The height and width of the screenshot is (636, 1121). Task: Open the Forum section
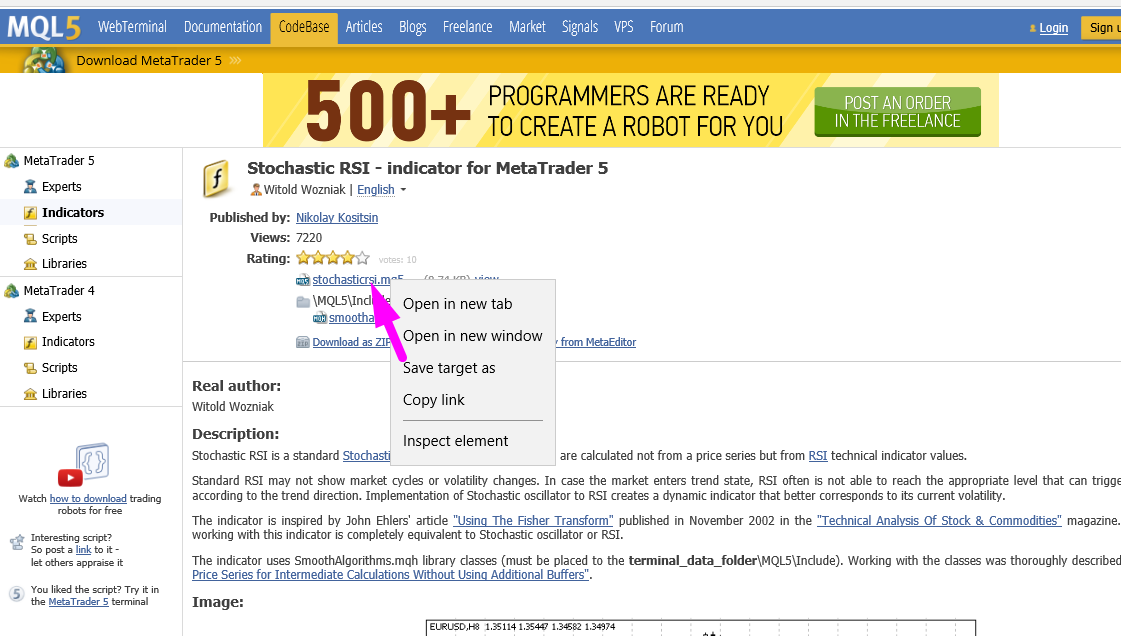(x=666, y=27)
